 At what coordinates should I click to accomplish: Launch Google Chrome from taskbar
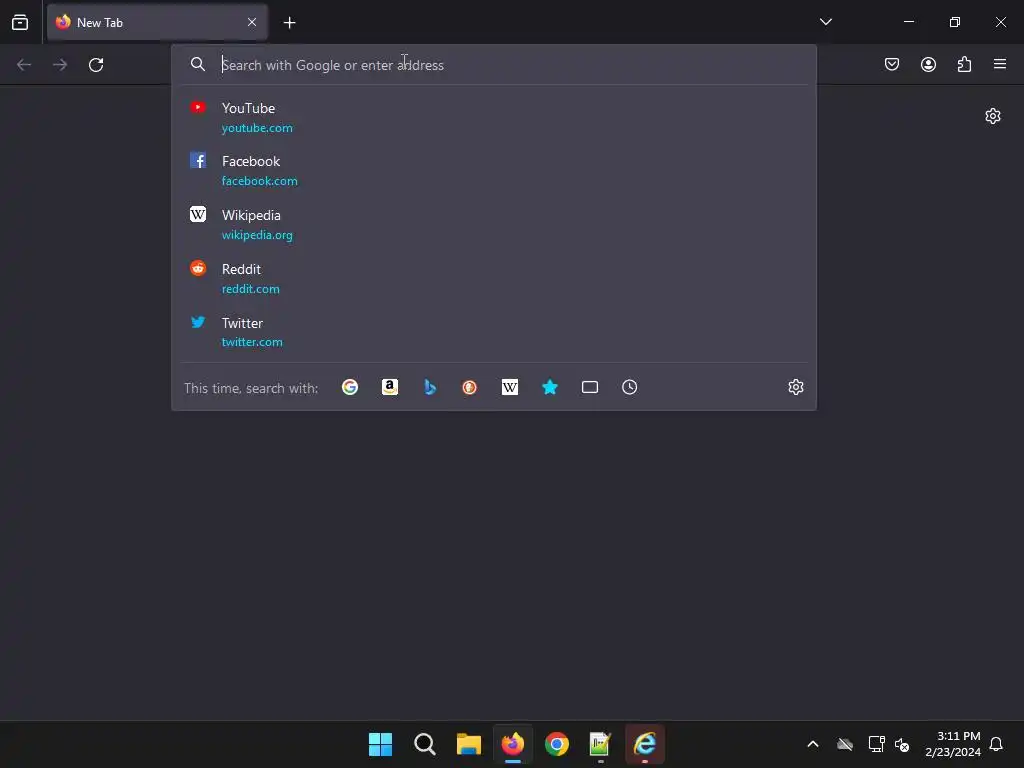557,744
